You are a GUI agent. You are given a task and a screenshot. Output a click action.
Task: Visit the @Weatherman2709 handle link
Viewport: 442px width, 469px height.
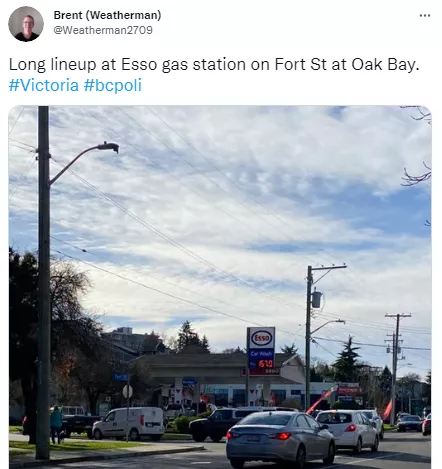[x=103, y=30]
